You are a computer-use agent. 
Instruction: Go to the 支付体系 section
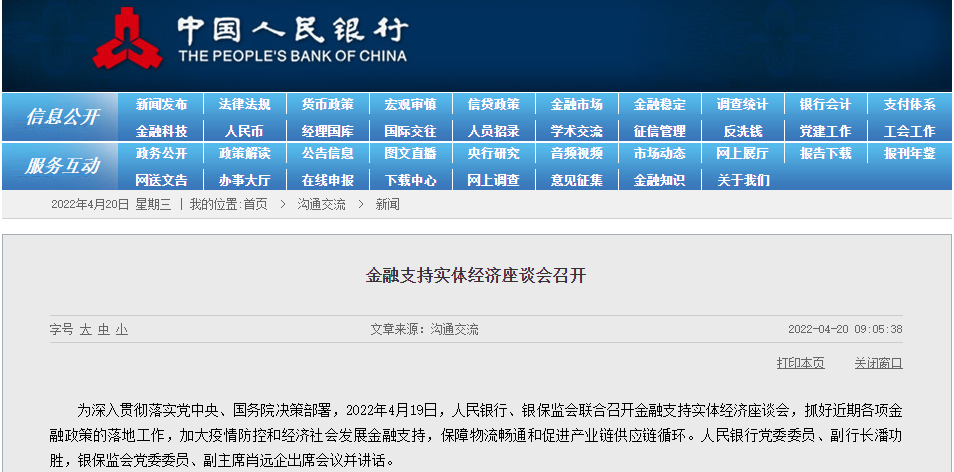click(909, 105)
